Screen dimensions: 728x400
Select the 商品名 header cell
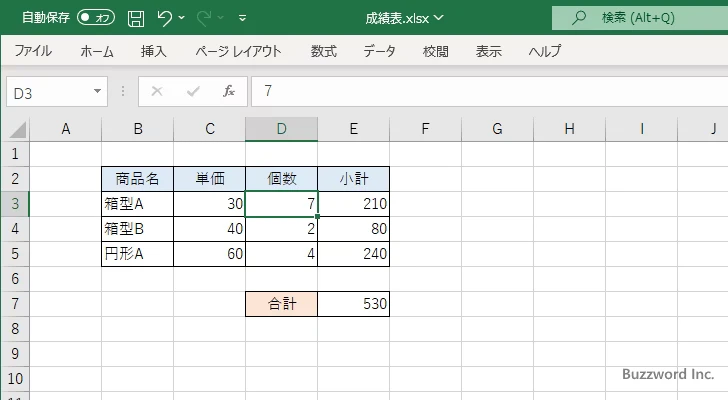137,179
